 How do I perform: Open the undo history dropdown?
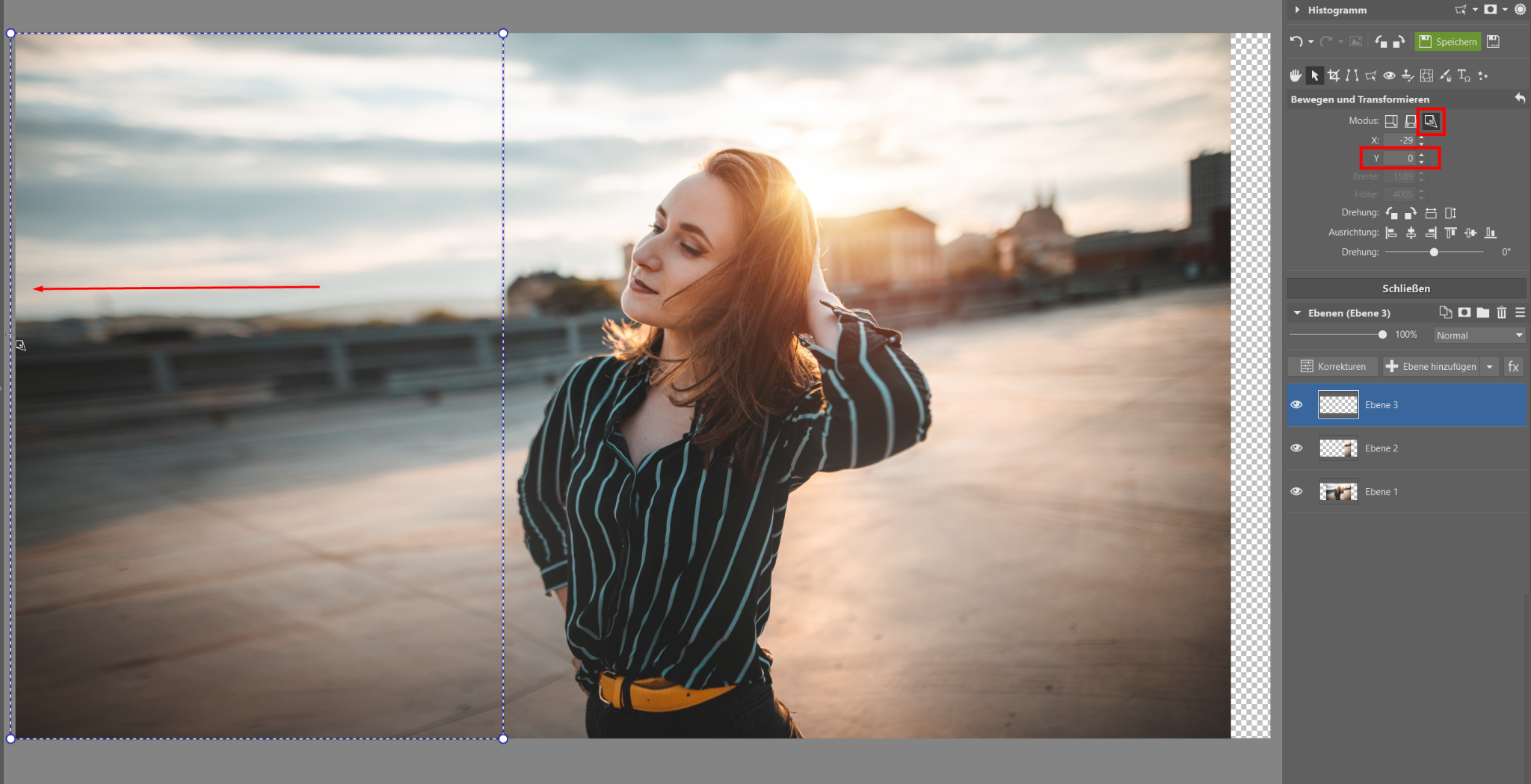(1310, 42)
